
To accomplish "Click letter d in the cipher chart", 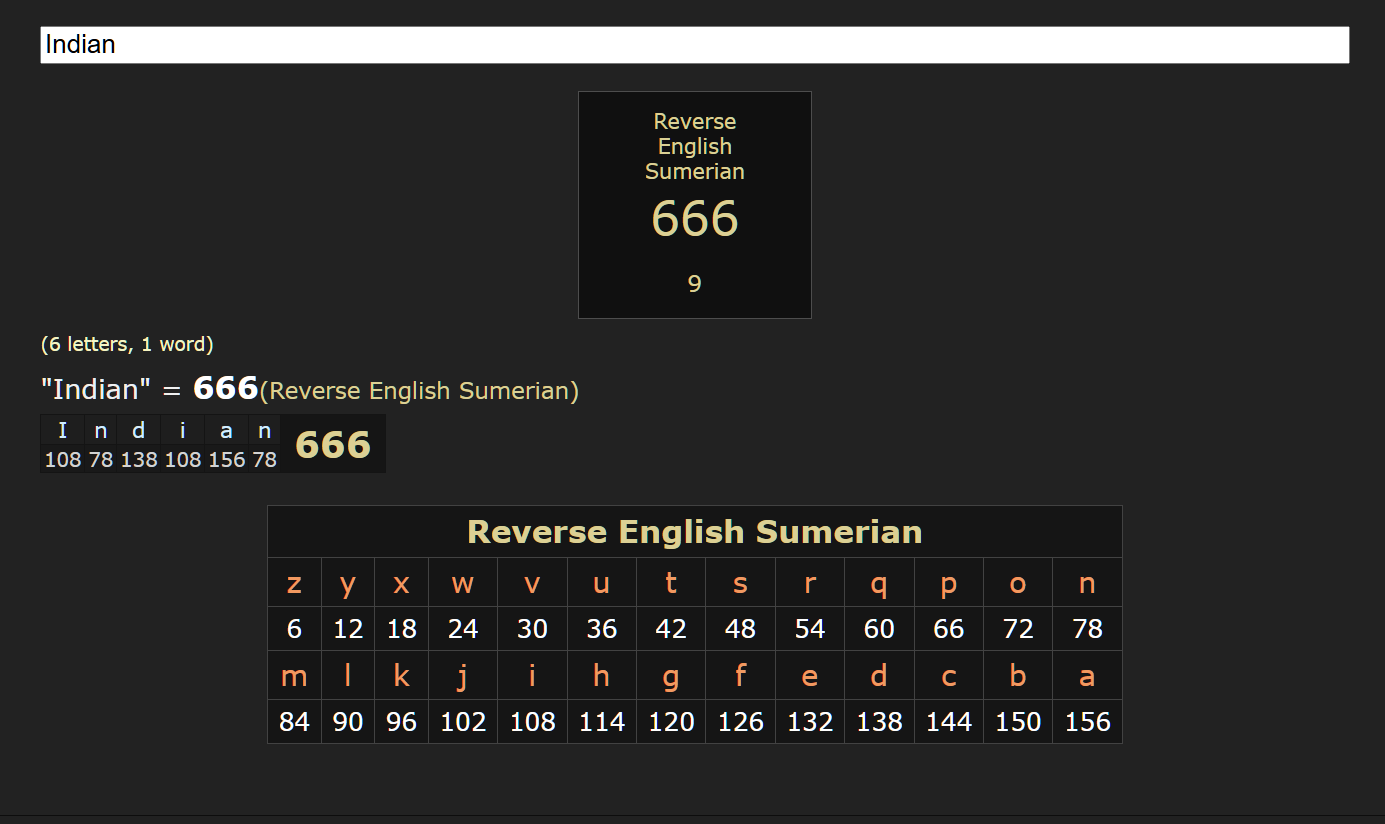I will (x=879, y=677).
